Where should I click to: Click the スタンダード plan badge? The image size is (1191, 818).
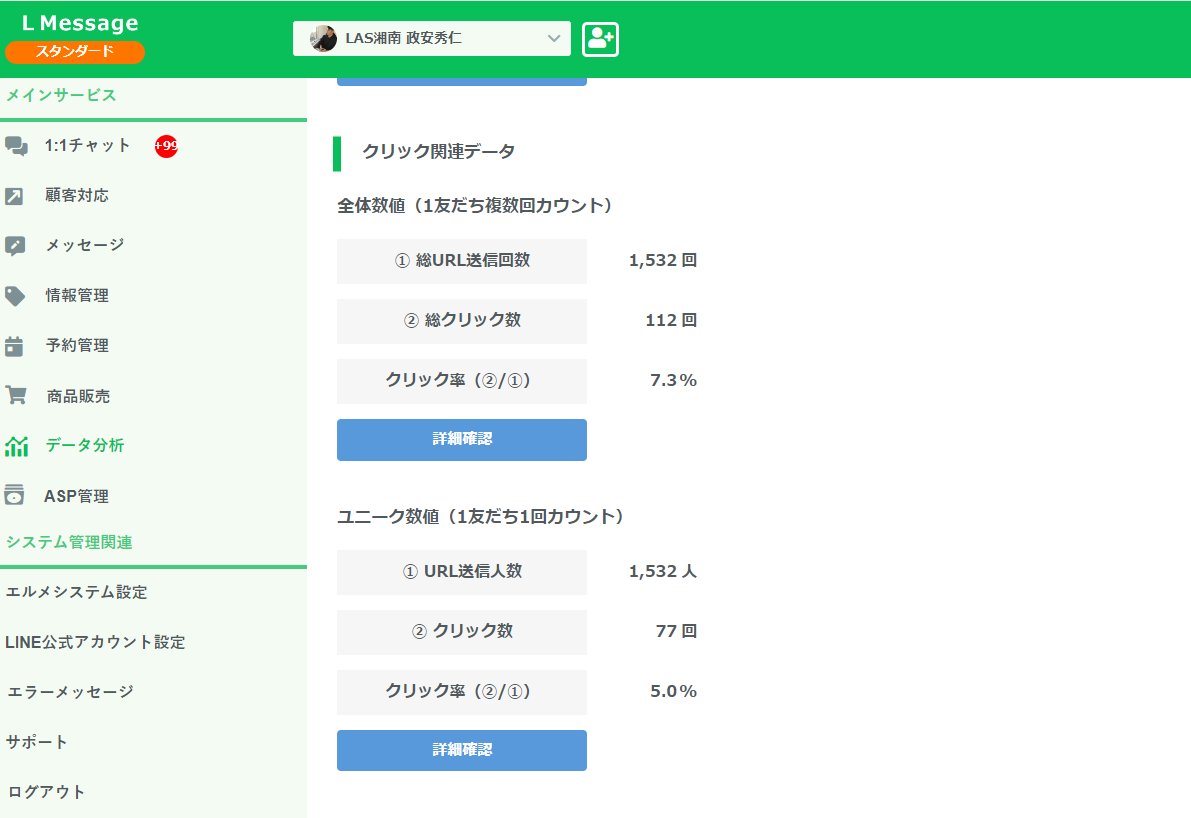point(74,52)
